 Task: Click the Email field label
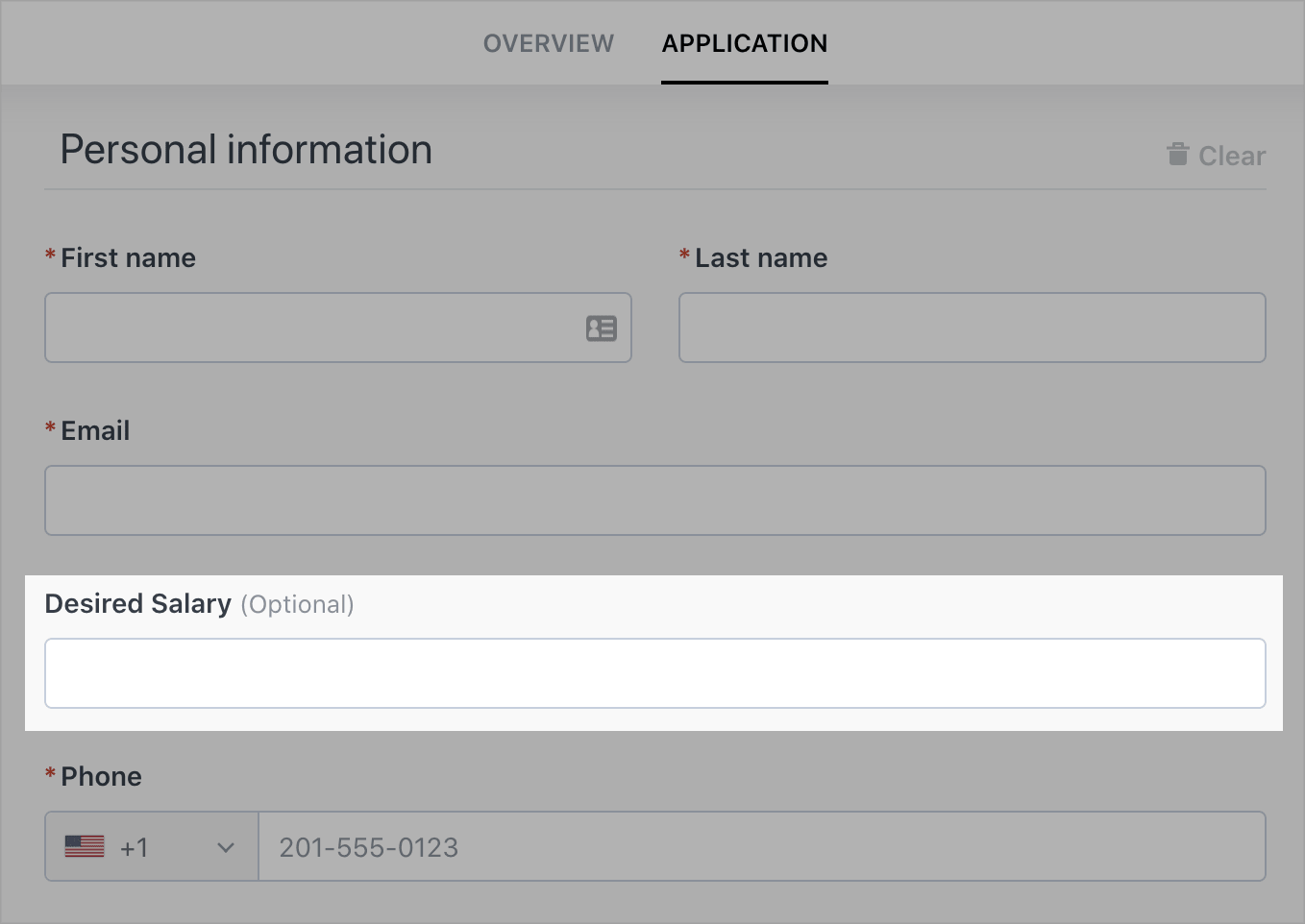[x=95, y=430]
